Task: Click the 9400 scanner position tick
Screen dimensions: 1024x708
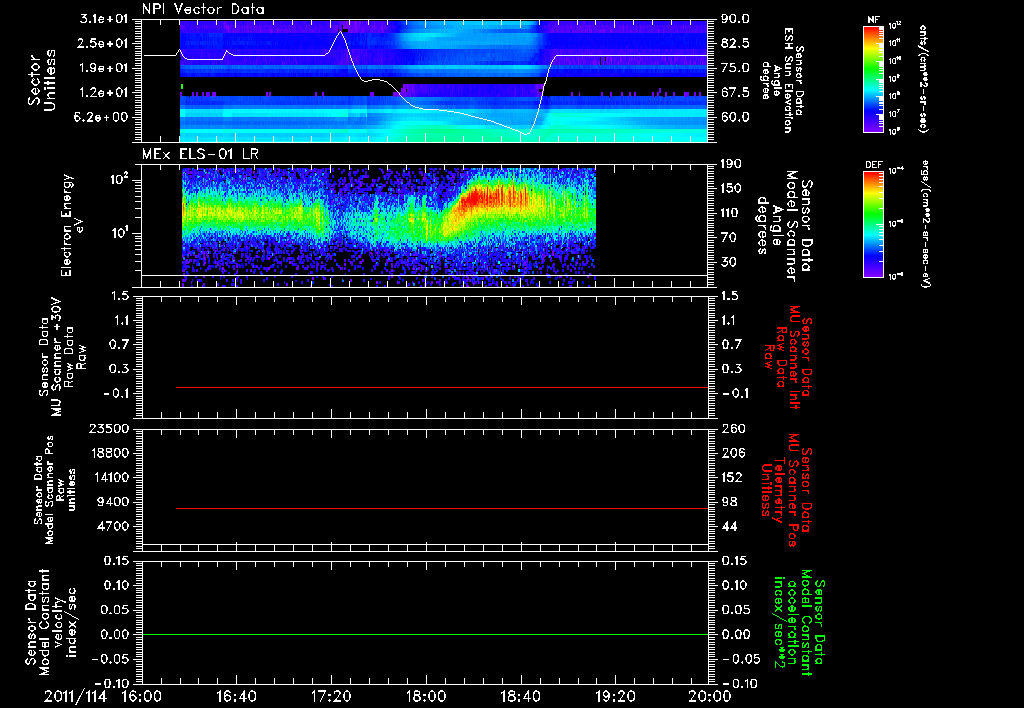Action: pyautogui.click(x=114, y=502)
